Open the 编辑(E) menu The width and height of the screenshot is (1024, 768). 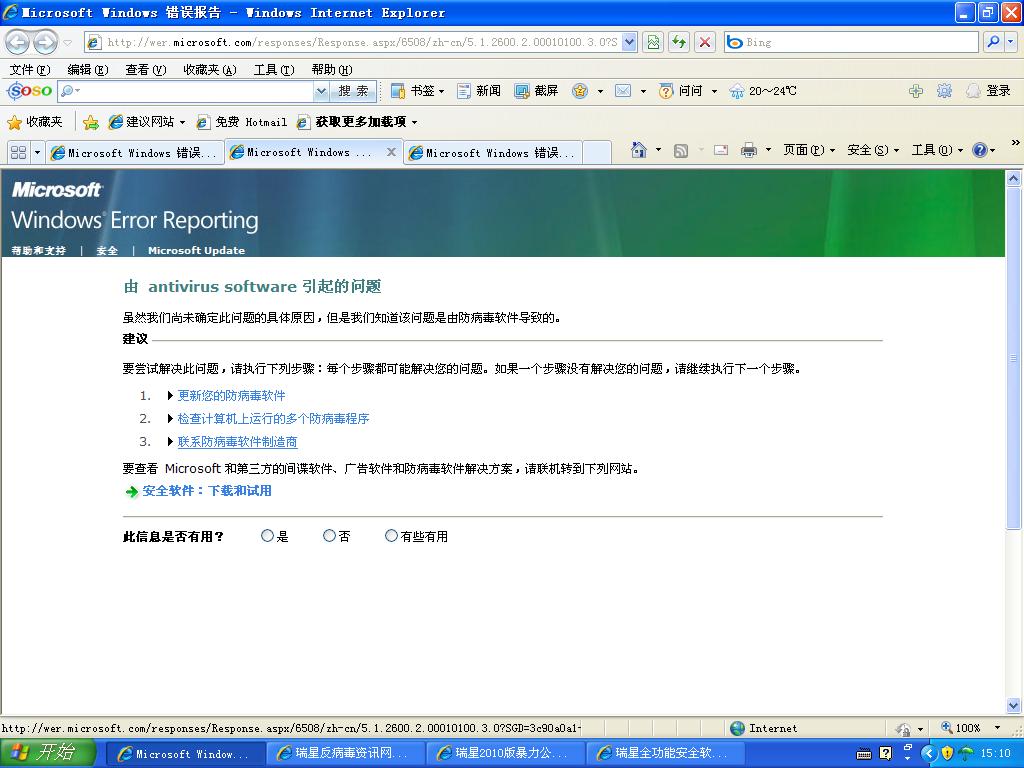point(88,70)
